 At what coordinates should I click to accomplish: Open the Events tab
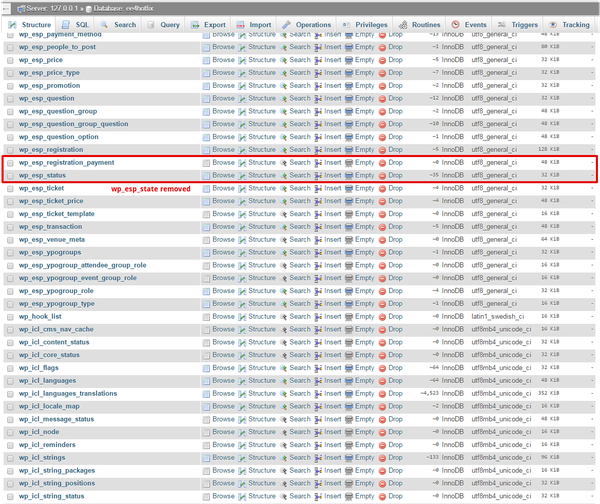469,25
